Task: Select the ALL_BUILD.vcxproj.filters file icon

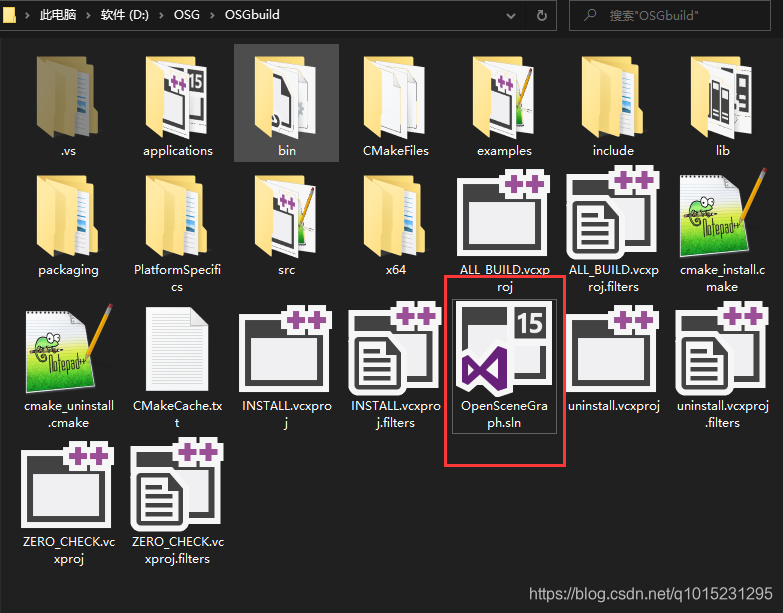Action: pos(613,212)
